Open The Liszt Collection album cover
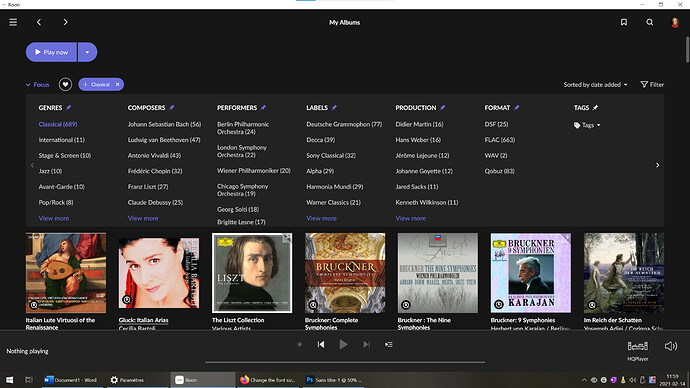Screen dimensions: 690x388 pyautogui.click(x=252, y=273)
